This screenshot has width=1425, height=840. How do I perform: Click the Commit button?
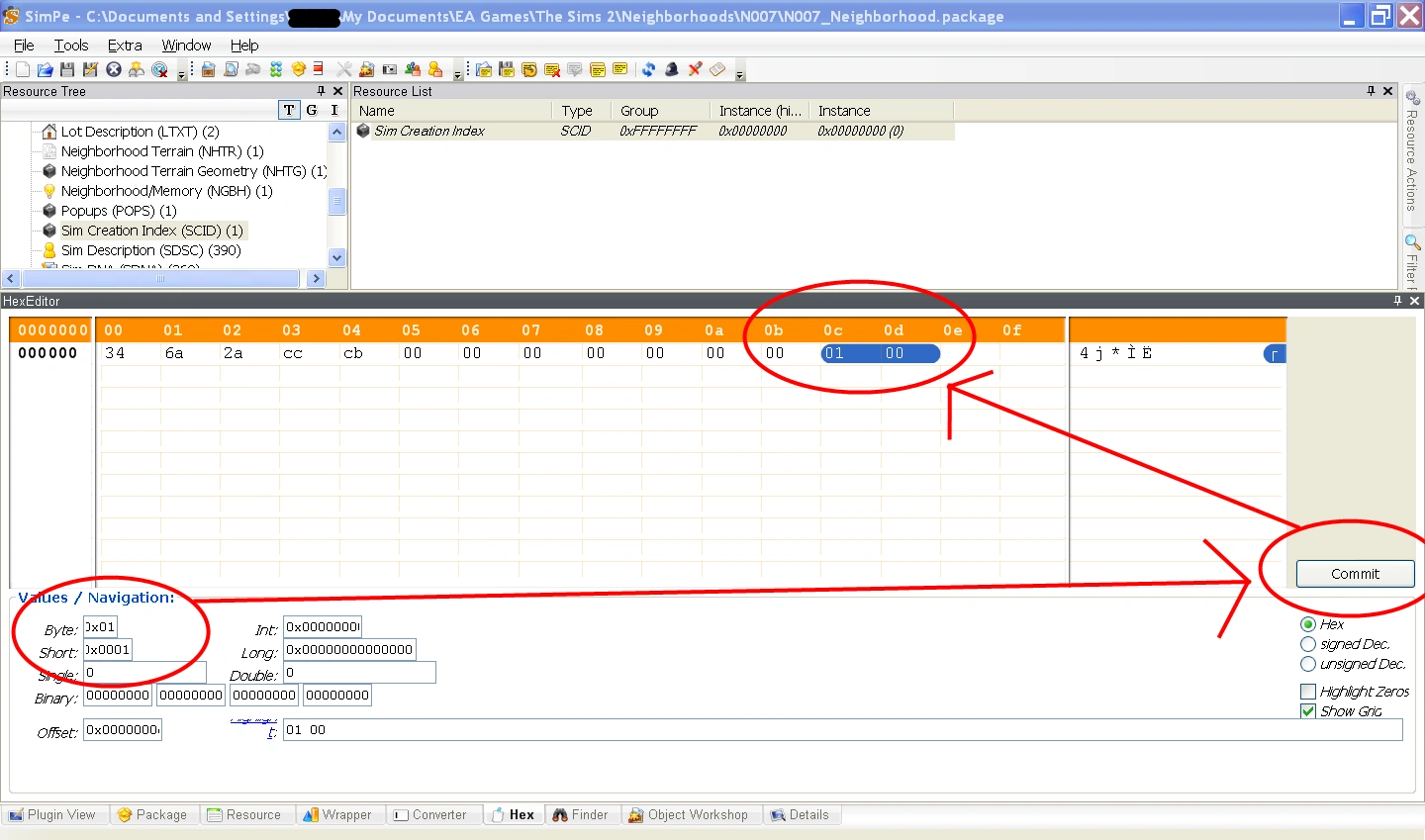[1355, 574]
